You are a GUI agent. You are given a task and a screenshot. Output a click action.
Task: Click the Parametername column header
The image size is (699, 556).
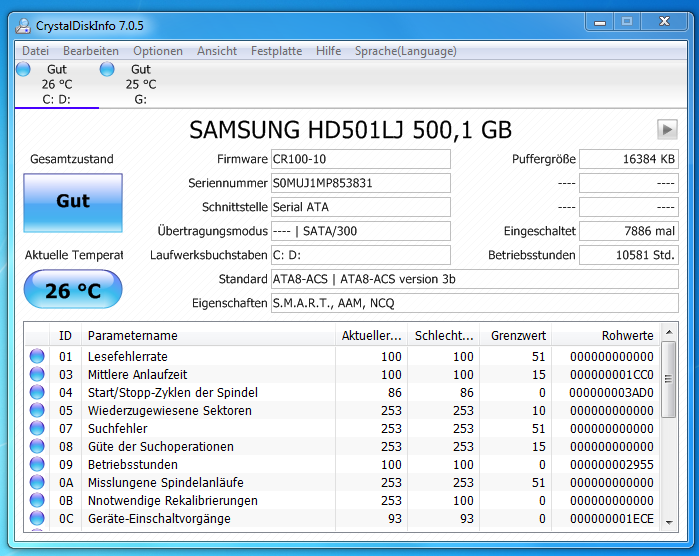pyautogui.click(x=208, y=335)
